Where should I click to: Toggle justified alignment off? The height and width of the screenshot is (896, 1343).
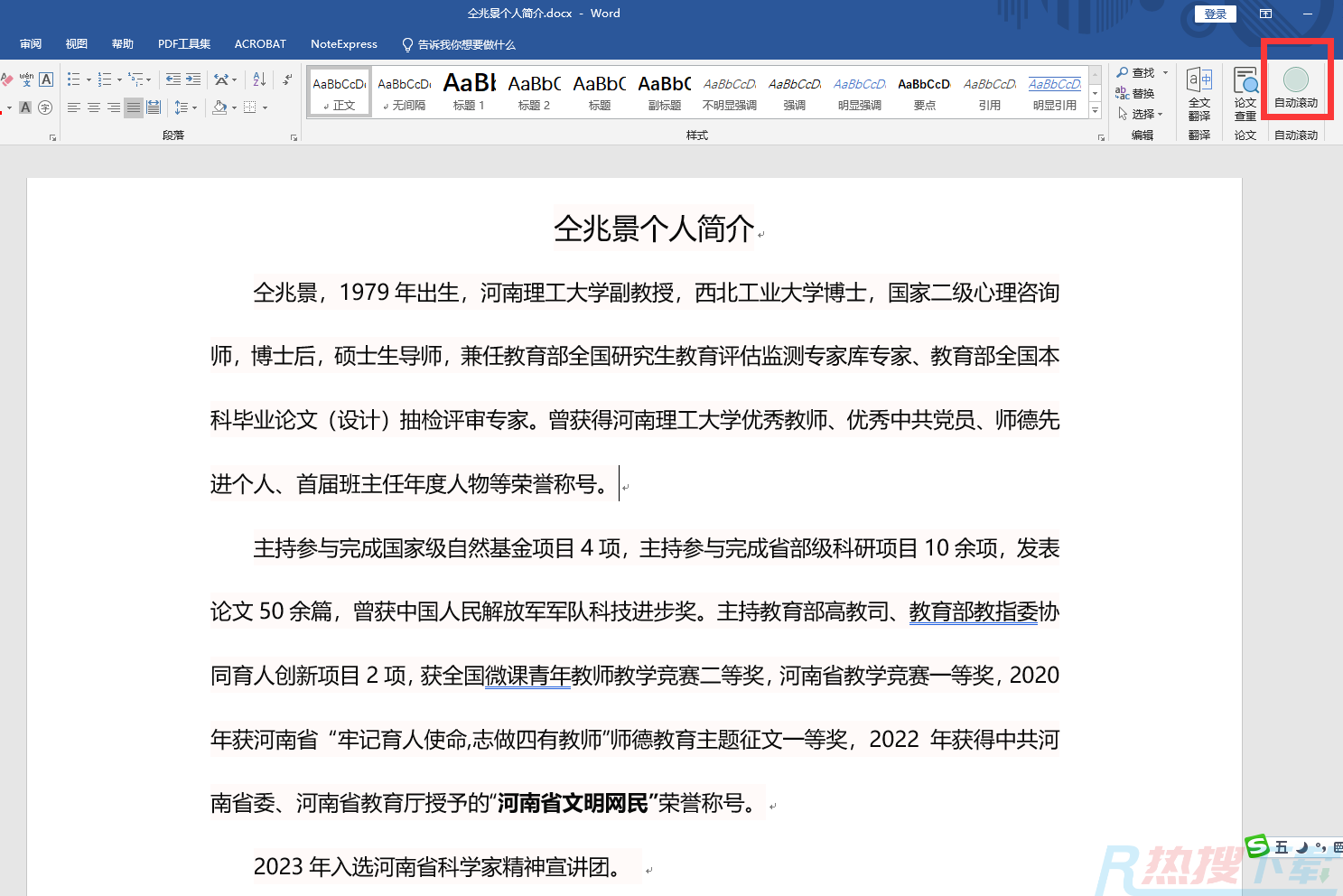(x=134, y=108)
